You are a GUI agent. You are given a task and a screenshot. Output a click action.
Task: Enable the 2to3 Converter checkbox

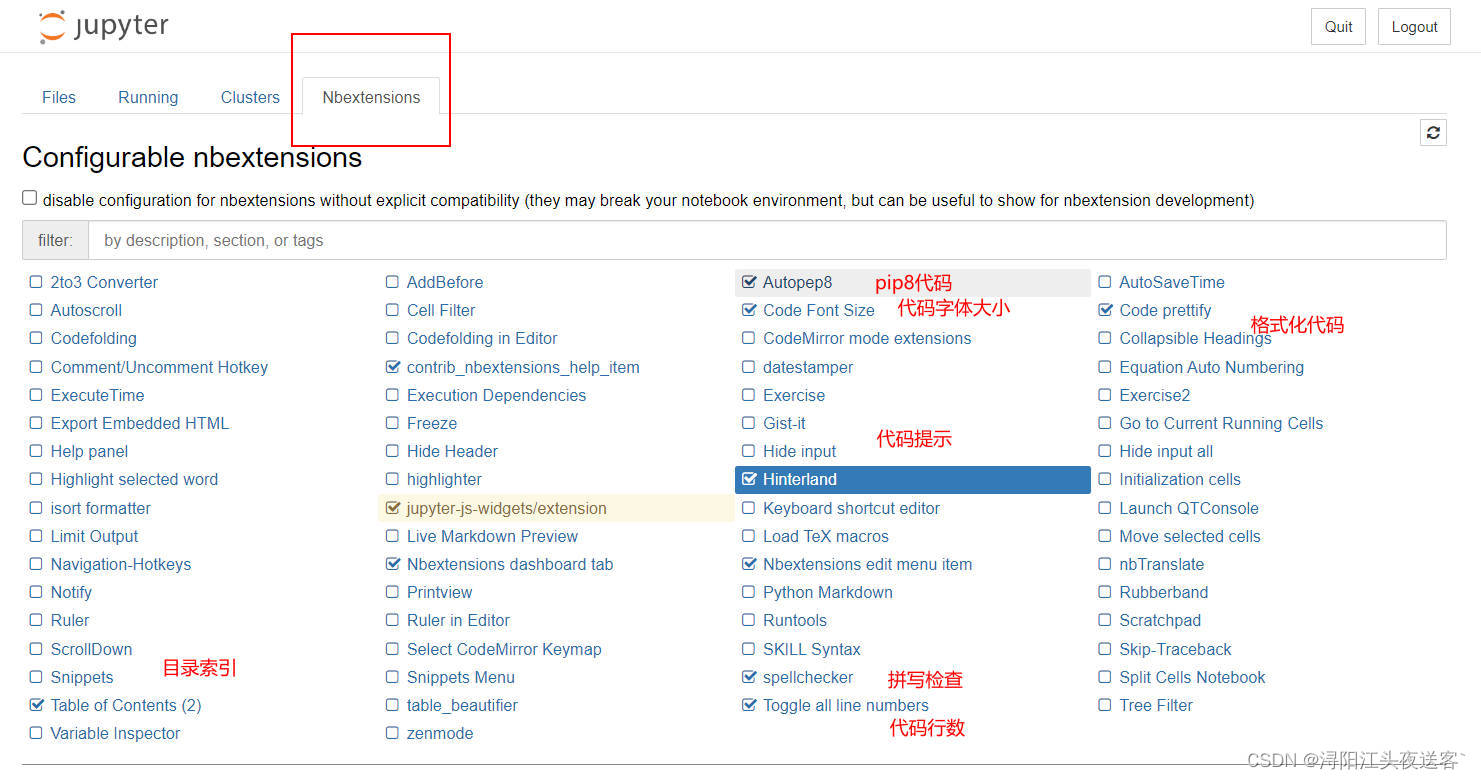pos(36,282)
